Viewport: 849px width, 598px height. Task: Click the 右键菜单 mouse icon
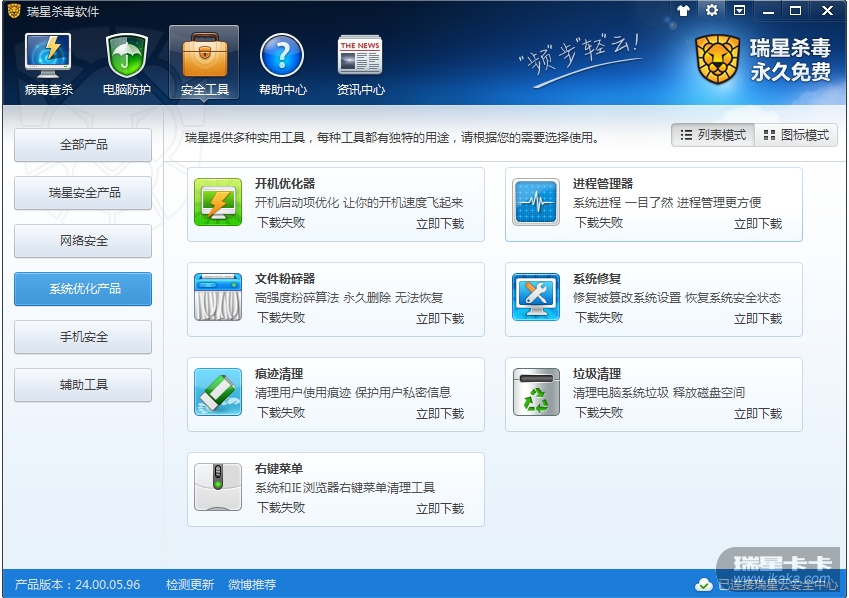(x=218, y=487)
